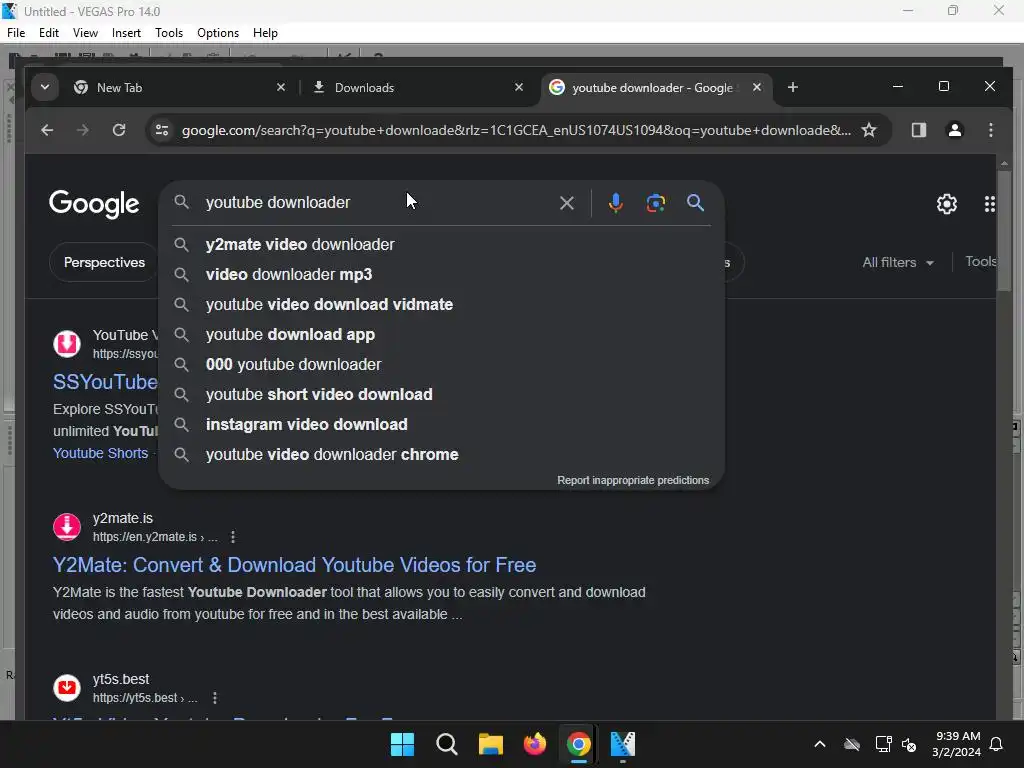Open the File menu in VEGAS Pro
The image size is (1024, 768).
tap(16, 33)
